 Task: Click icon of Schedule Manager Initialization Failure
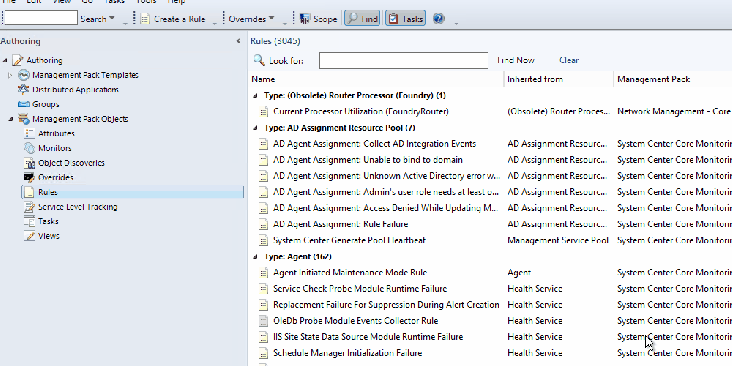(264, 353)
